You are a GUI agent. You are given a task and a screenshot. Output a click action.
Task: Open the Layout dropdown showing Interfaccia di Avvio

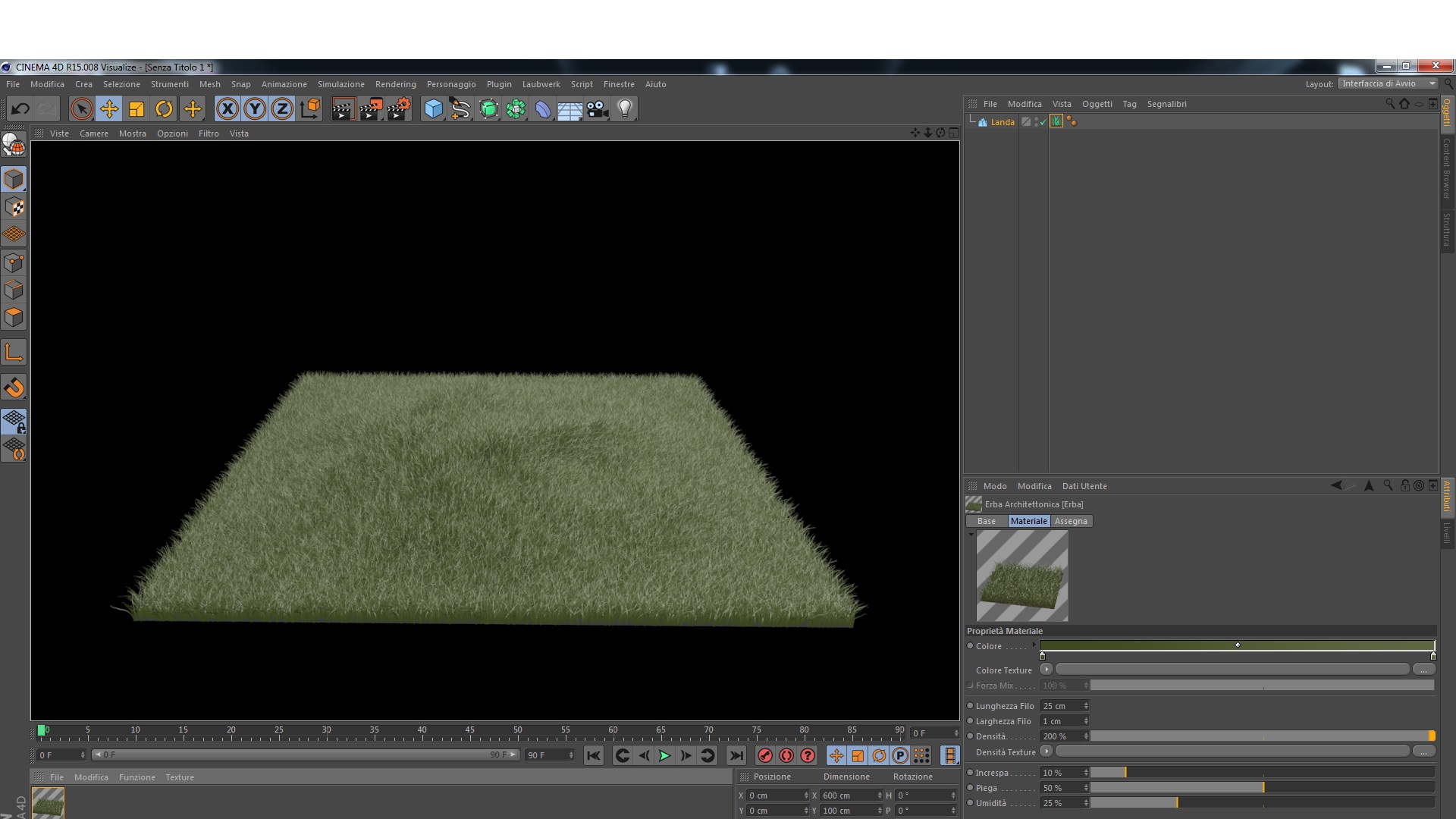pyautogui.click(x=1387, y=84)
